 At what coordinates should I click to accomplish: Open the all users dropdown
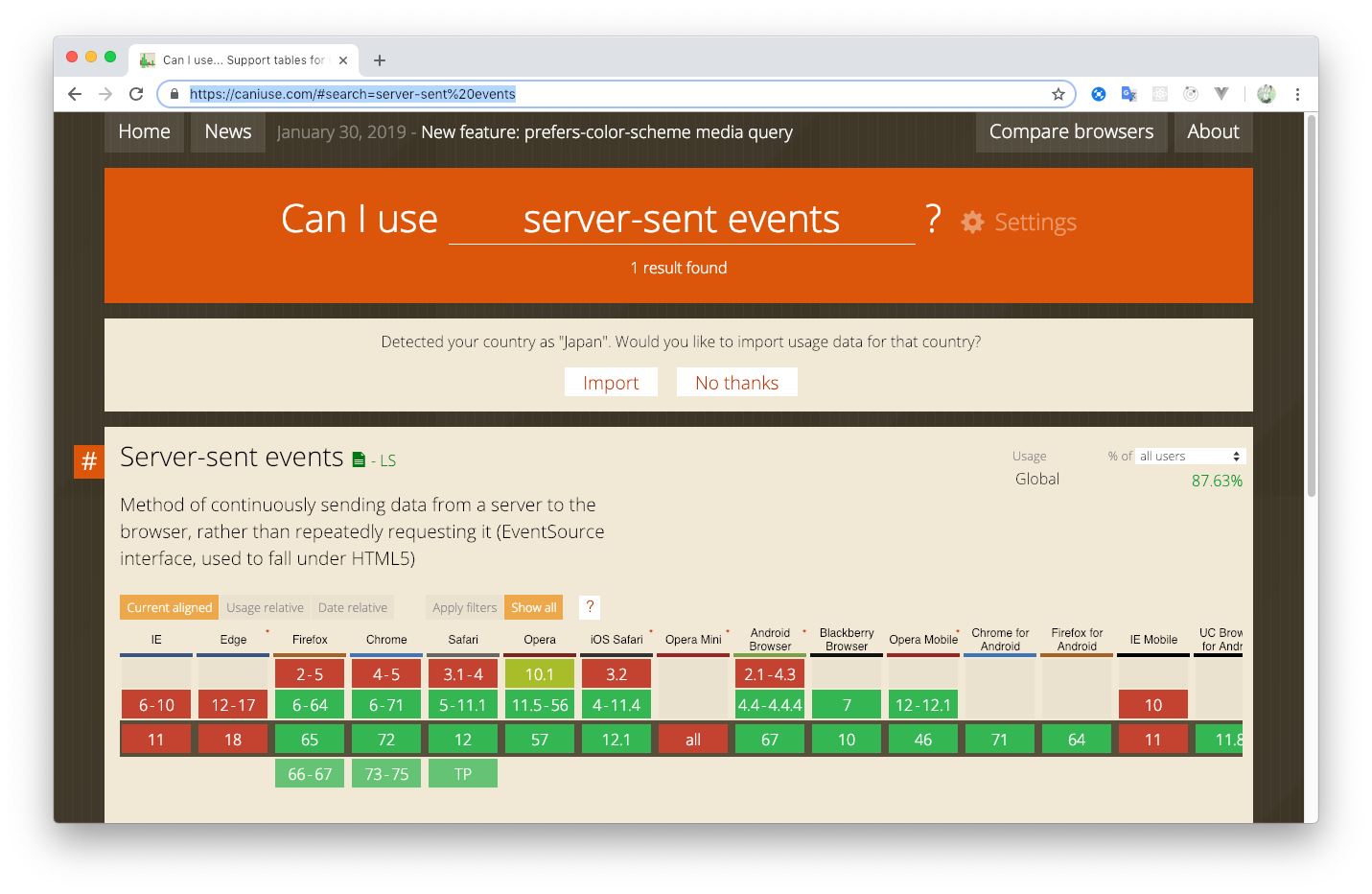[1190, 457]
